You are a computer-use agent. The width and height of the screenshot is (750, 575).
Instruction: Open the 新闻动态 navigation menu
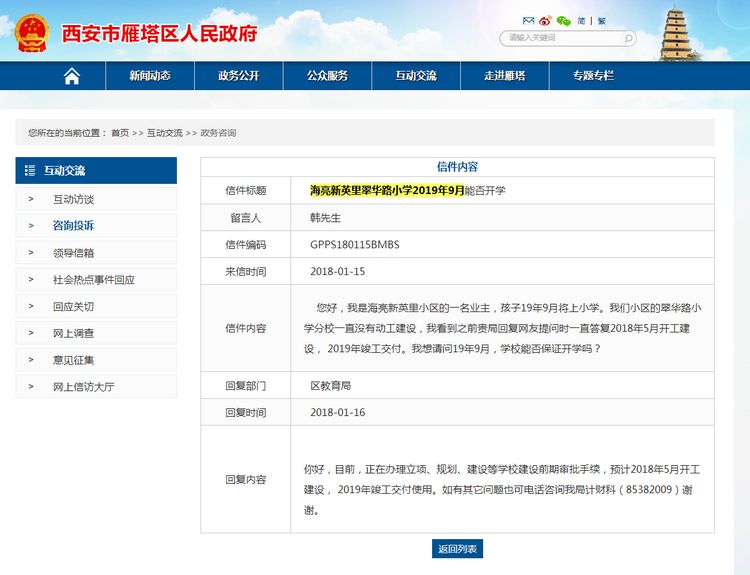[x=149, y=76]
